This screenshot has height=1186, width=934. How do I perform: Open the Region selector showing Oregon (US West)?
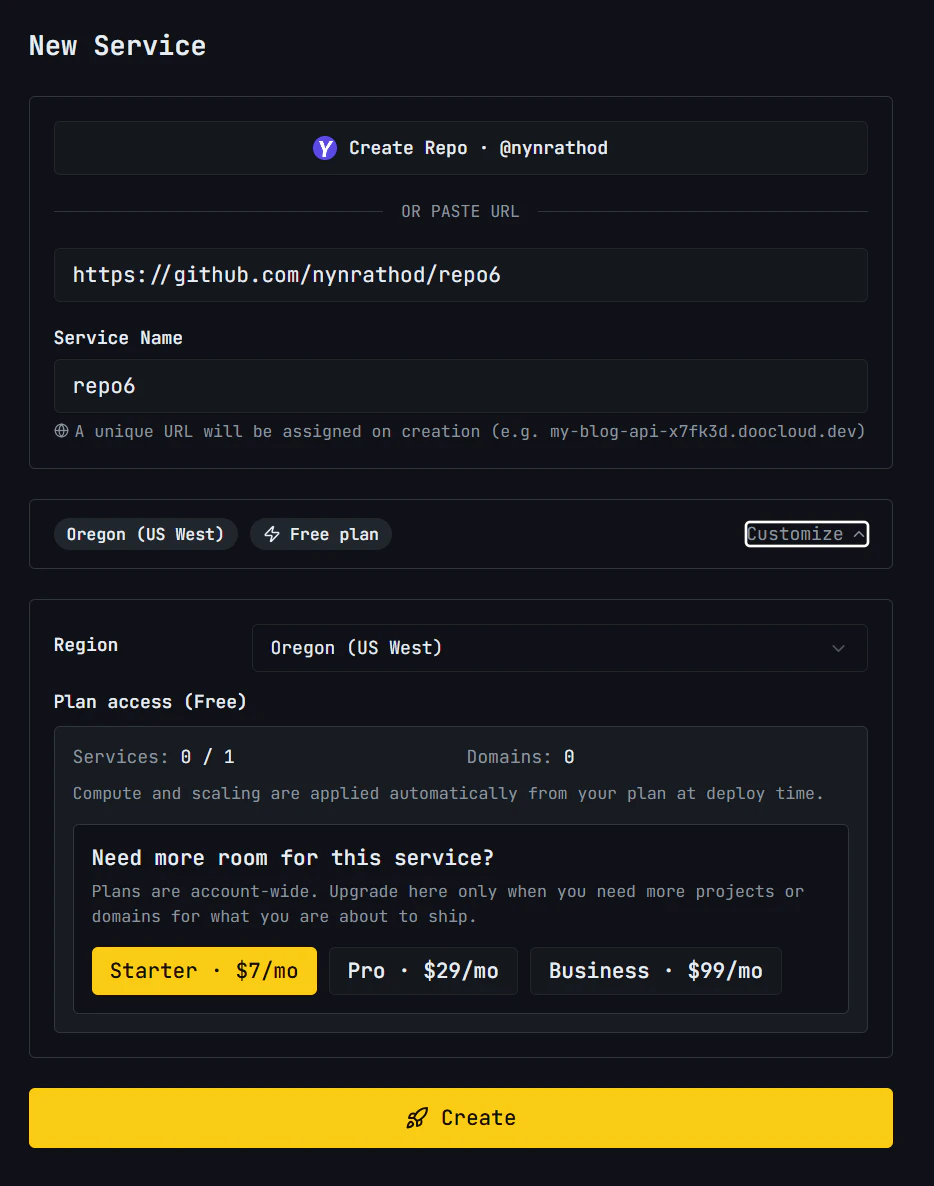(559, 648)
